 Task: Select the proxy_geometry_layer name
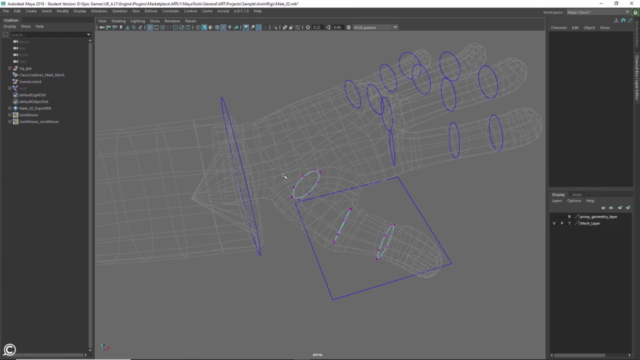coord(599,217)
